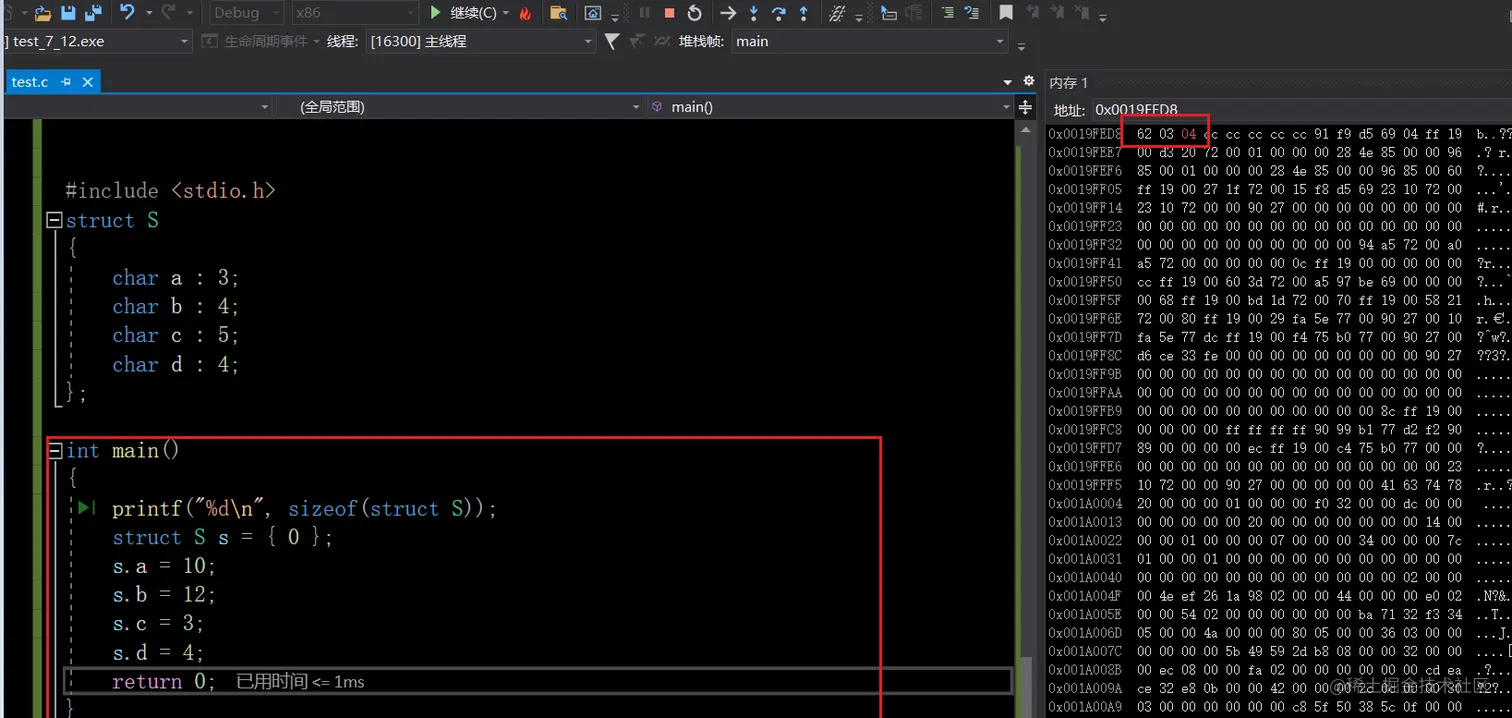The height and width of the screenshot is (718, 1512).
Task: Click the editor vertical scrollbar
Action: click(x=1024, y=420)
